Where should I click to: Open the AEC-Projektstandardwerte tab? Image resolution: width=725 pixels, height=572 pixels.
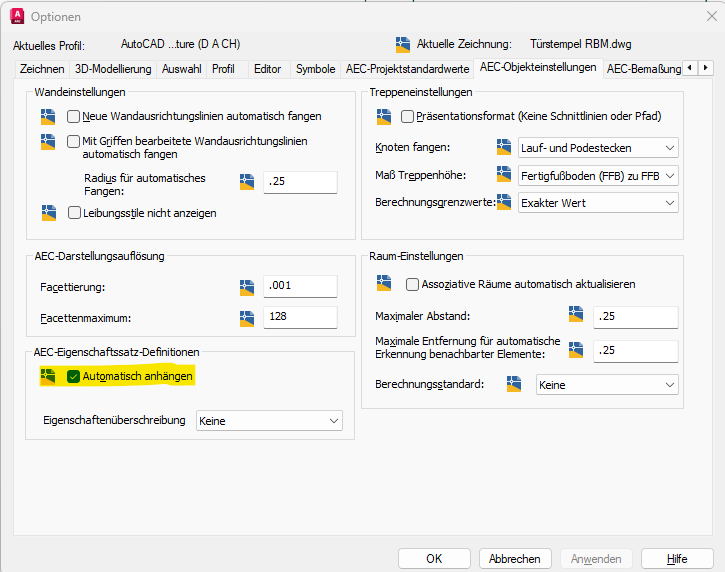point(407,69)
